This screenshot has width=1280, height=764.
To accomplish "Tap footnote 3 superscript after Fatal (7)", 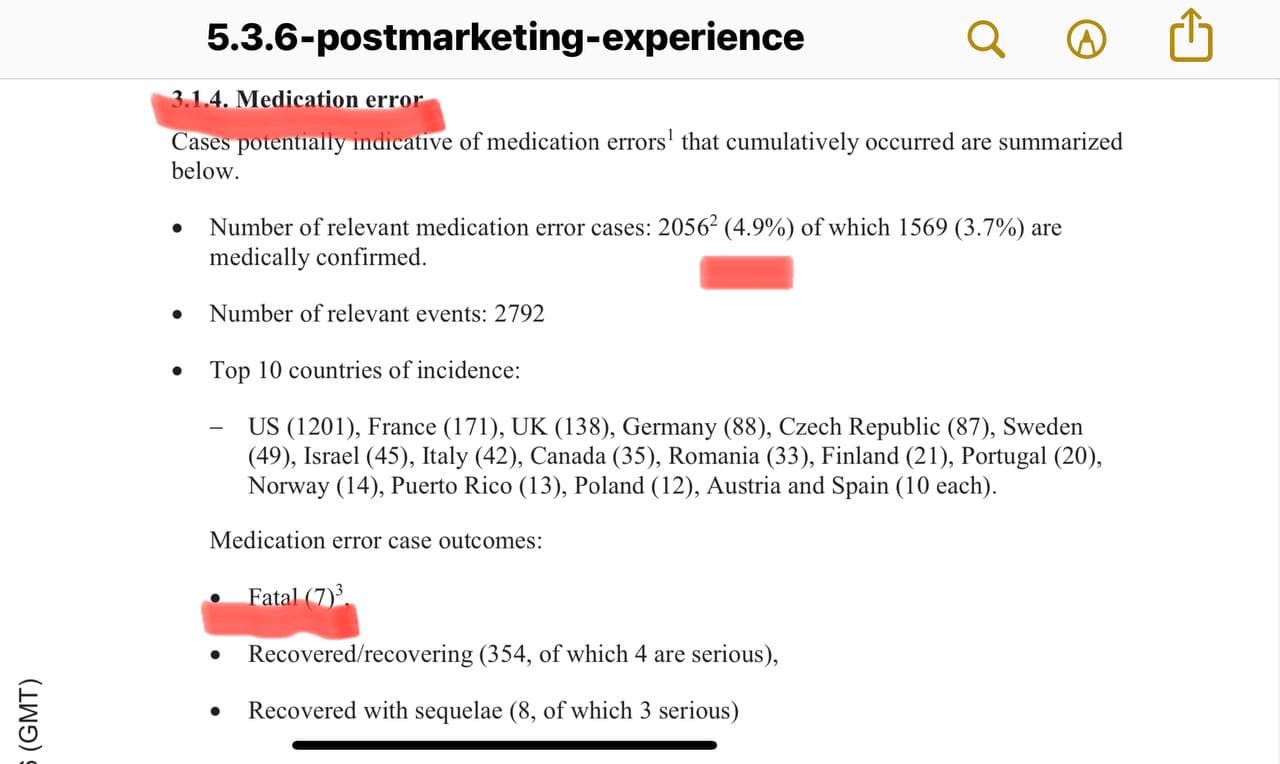I will coord(340,590).
